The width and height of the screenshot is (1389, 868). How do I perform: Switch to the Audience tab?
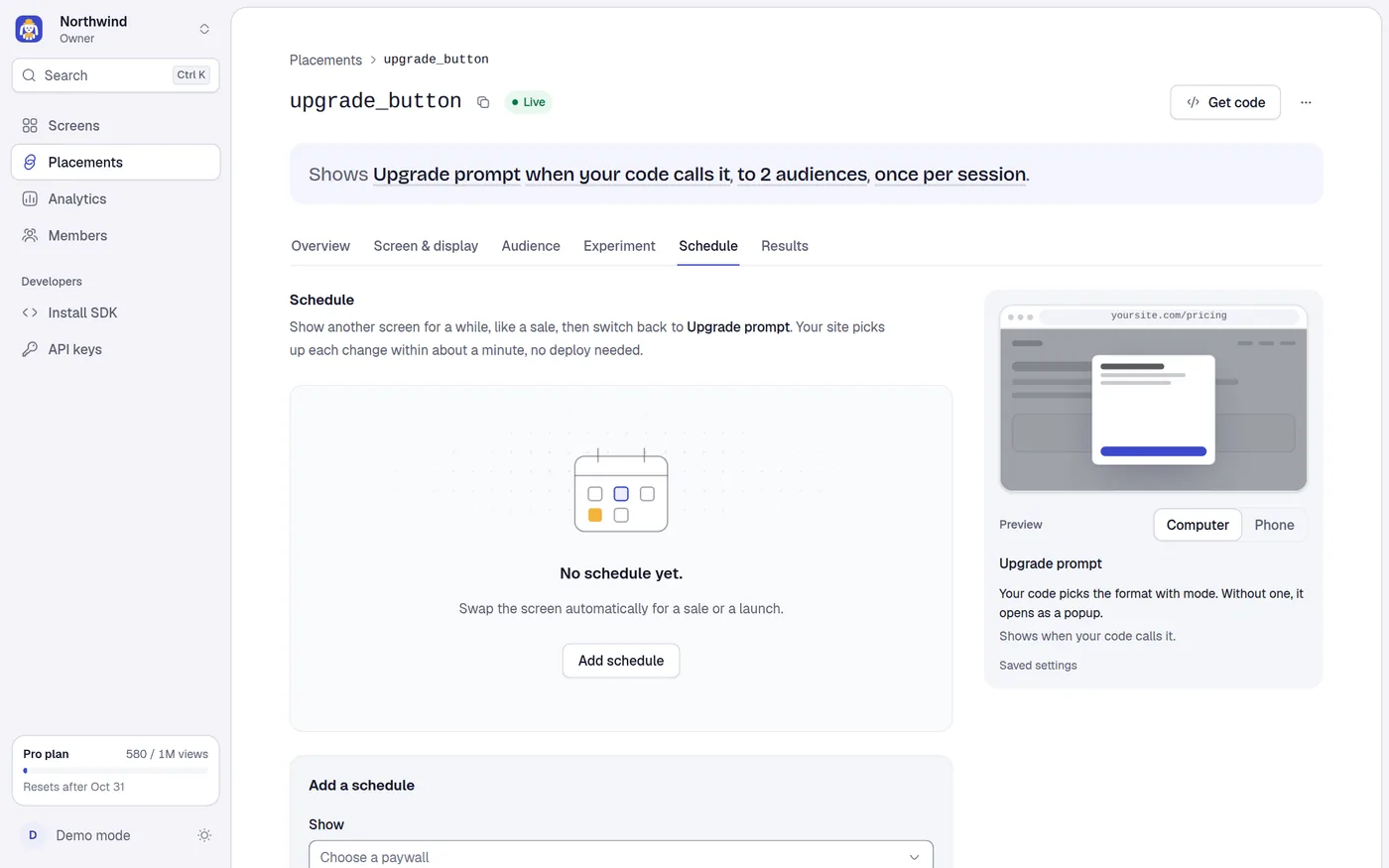point(531,246)
